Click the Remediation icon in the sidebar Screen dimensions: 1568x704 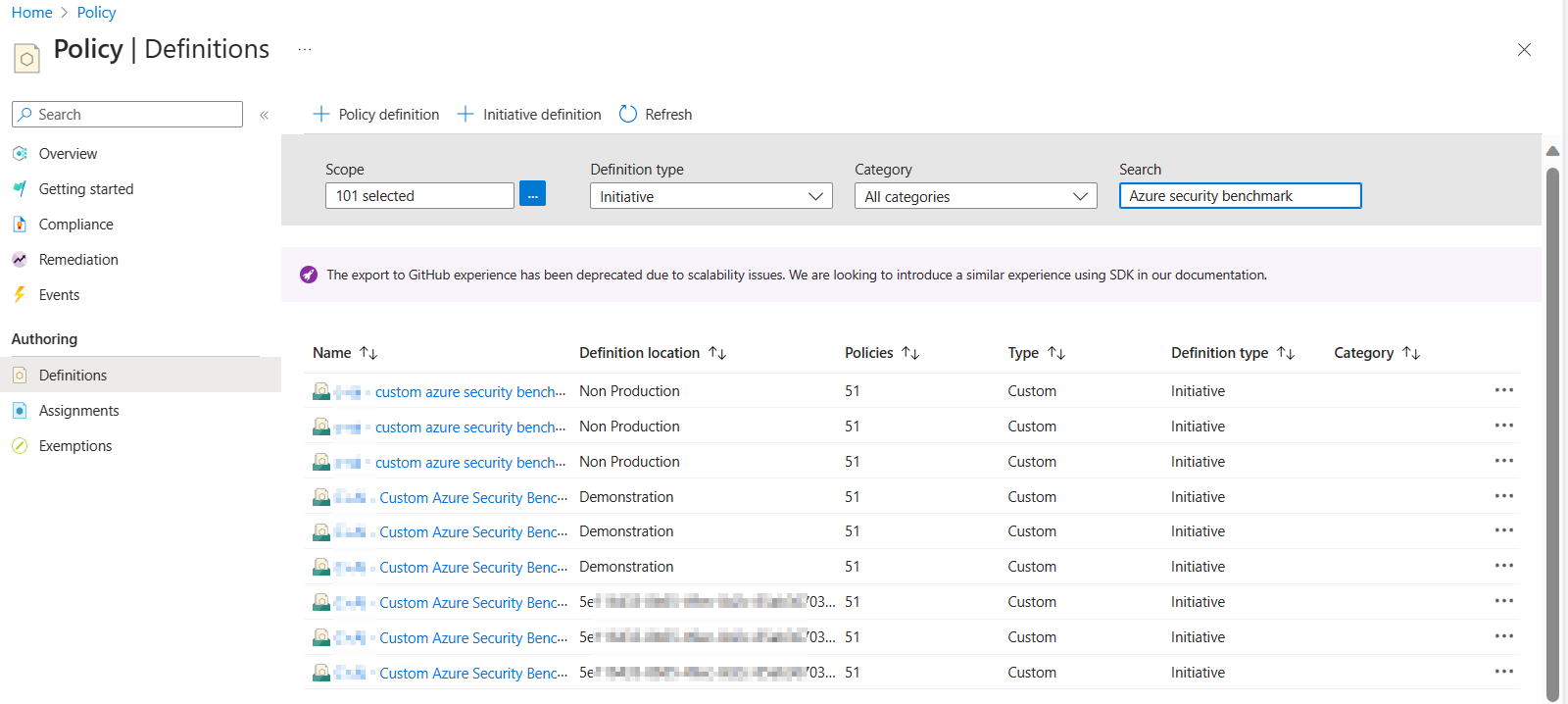point(20,260)
